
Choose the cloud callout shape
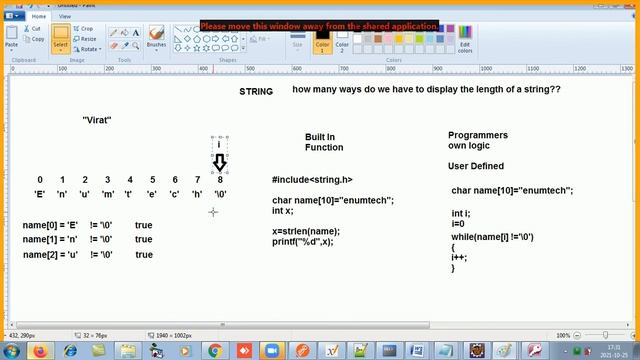click(234, 48)
